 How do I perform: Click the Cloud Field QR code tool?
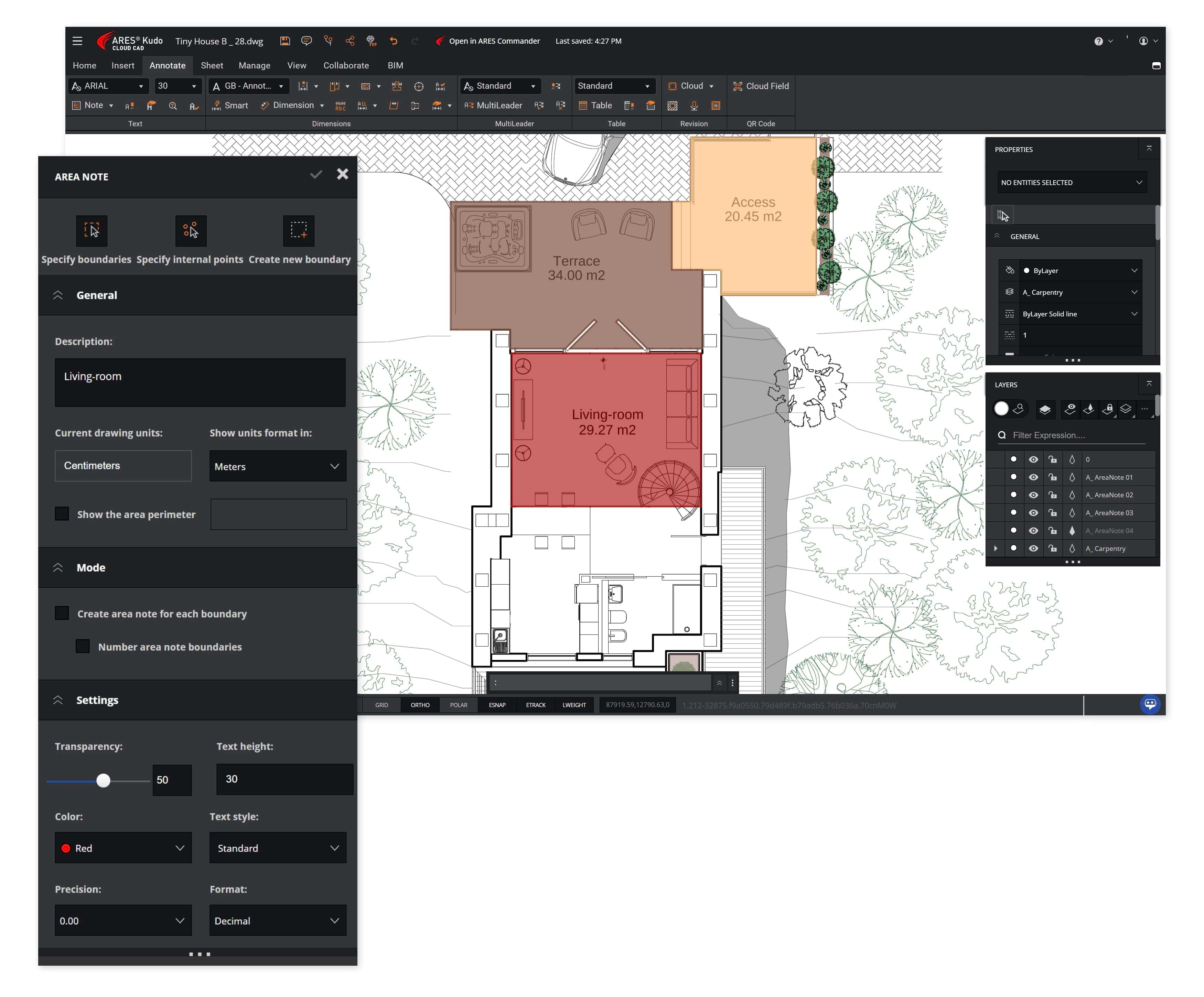click(x=761, y=86)
